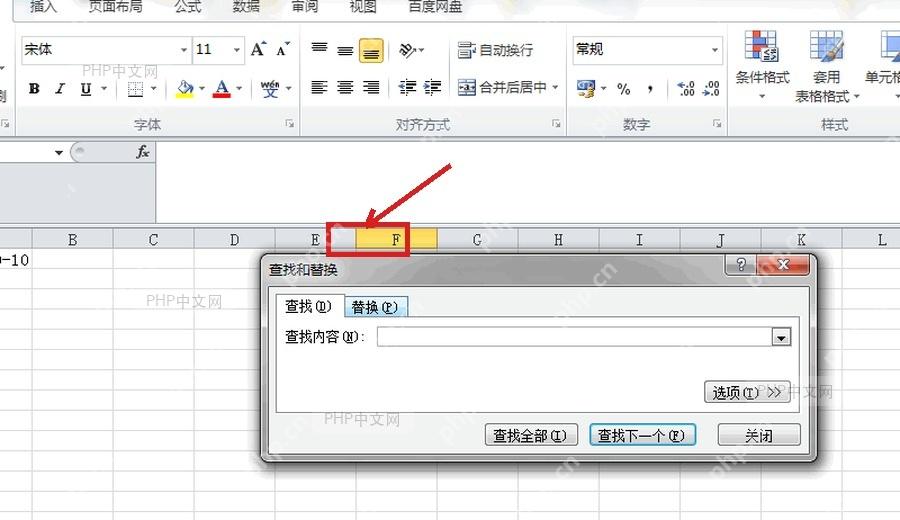Viewport: 900px width, 520px height.
Task: Click the insert function fx icon
Action: (142, 152)
